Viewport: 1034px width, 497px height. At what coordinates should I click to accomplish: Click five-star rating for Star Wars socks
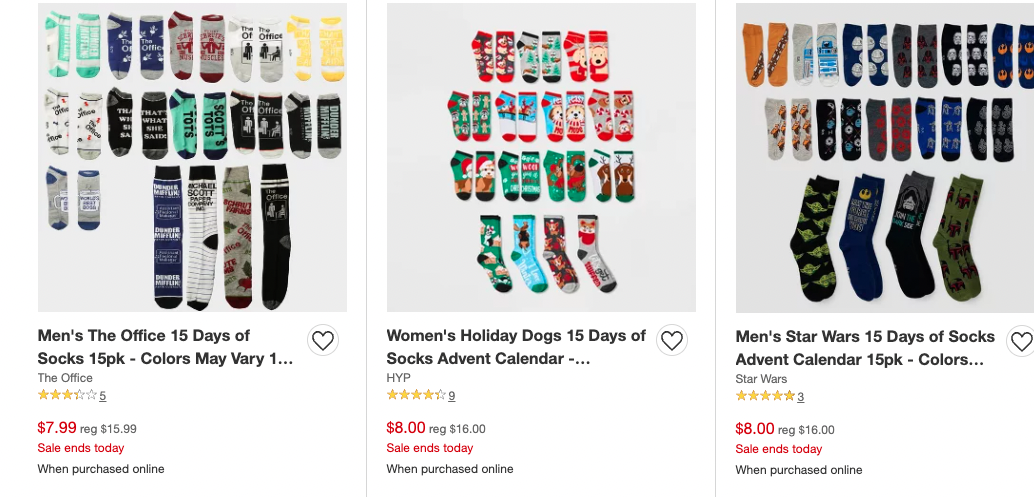point(765,397)
